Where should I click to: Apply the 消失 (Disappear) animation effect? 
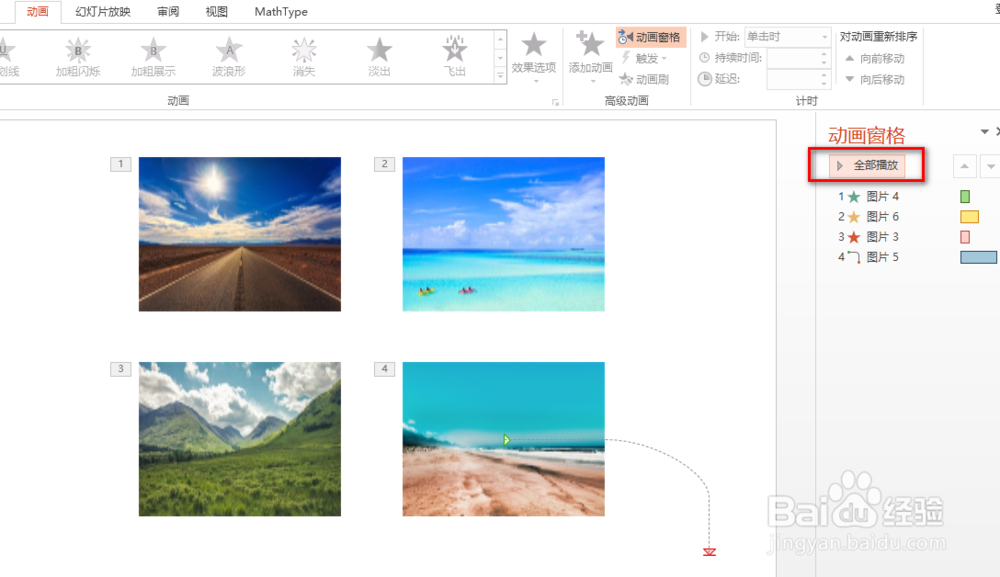point(302,57)
